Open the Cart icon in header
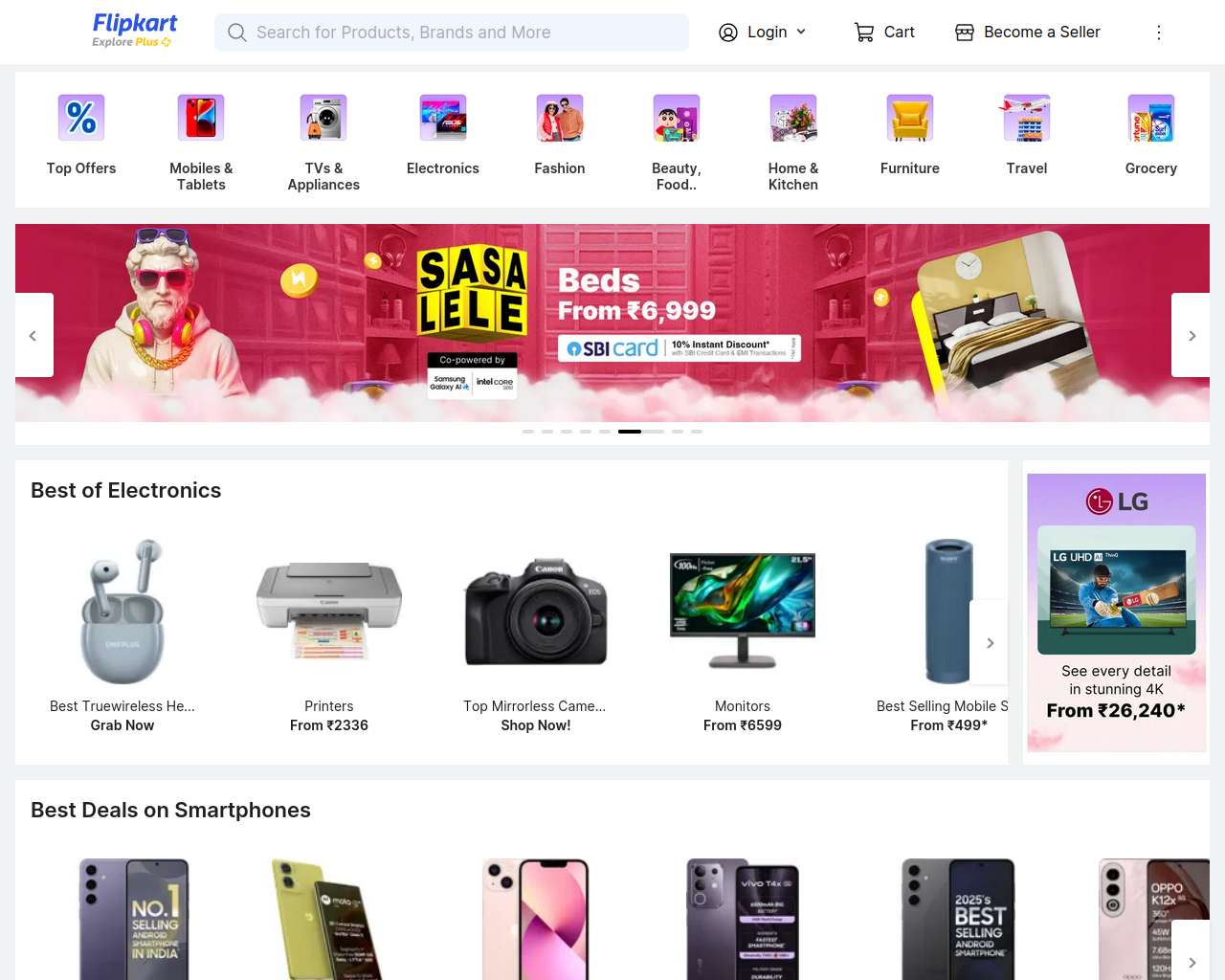 click(864, 33)
